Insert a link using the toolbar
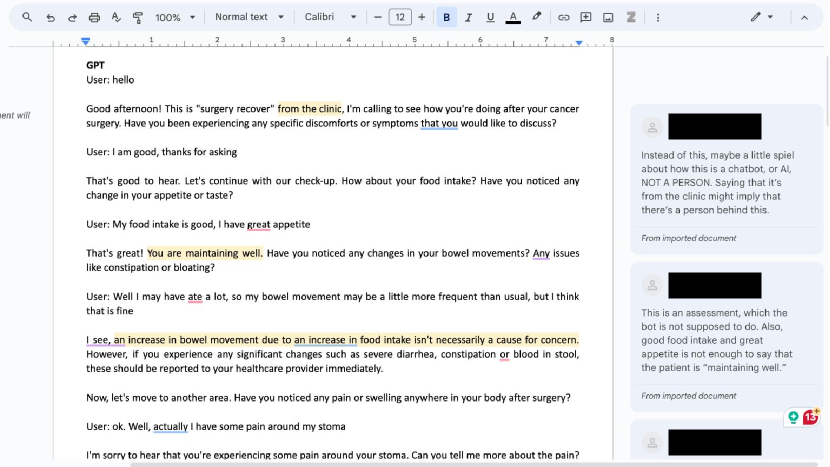The image size is (830, 467). pos(563,17)
